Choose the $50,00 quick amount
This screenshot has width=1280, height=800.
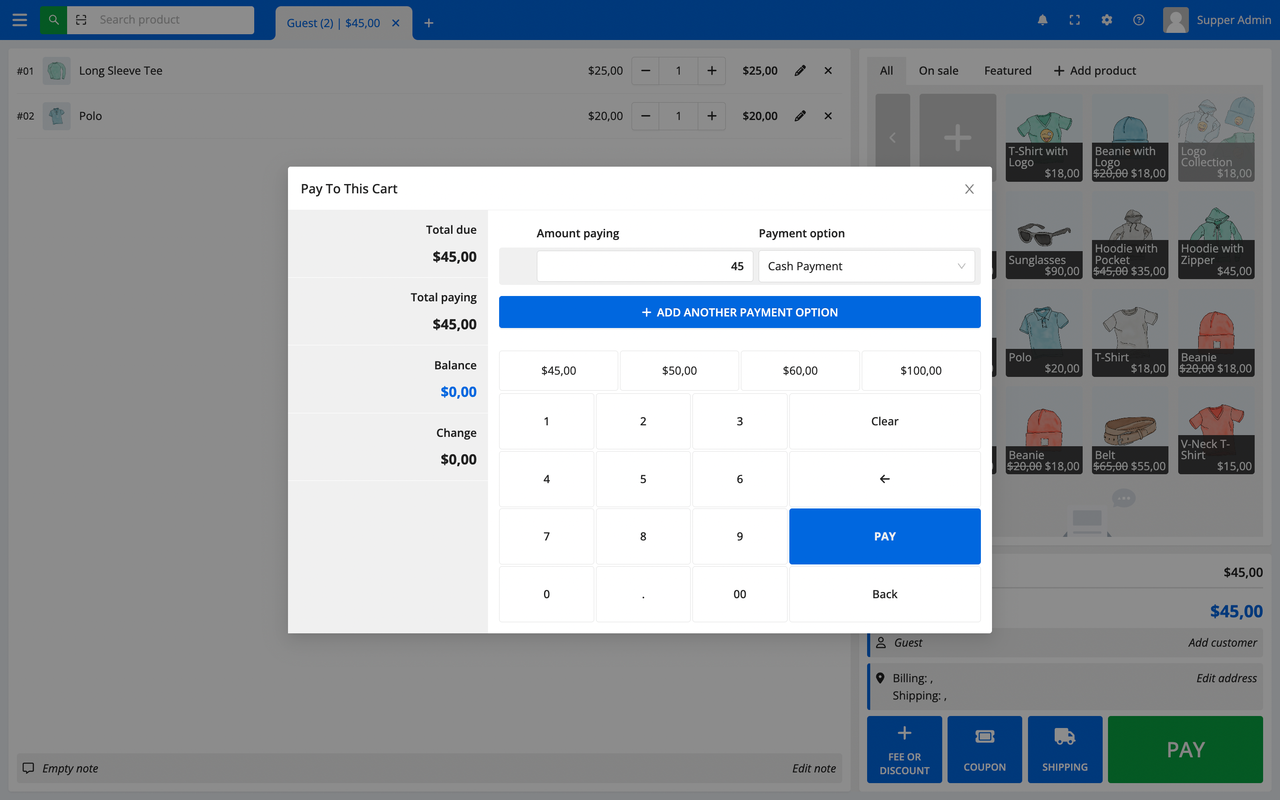tap(679, 371)
